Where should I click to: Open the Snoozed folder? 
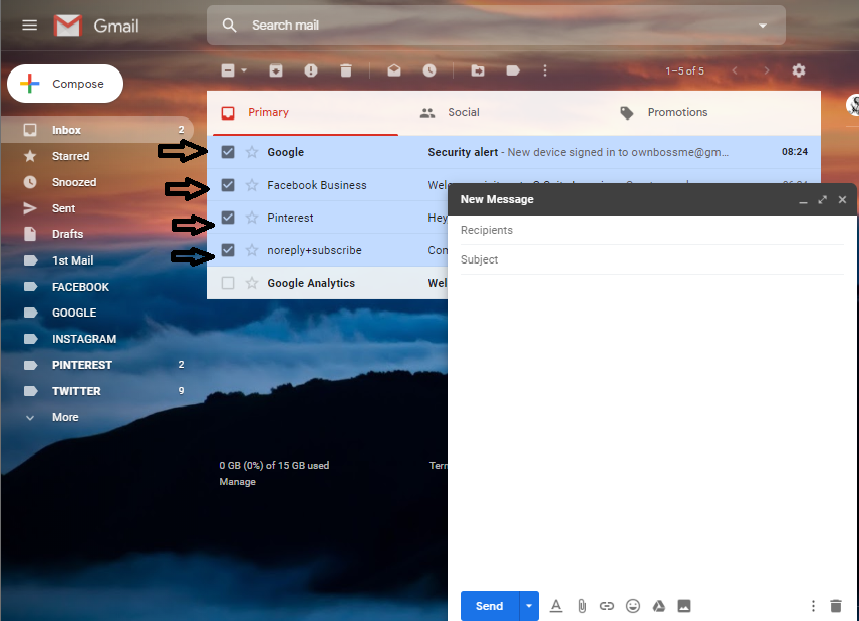coord(98,182)
